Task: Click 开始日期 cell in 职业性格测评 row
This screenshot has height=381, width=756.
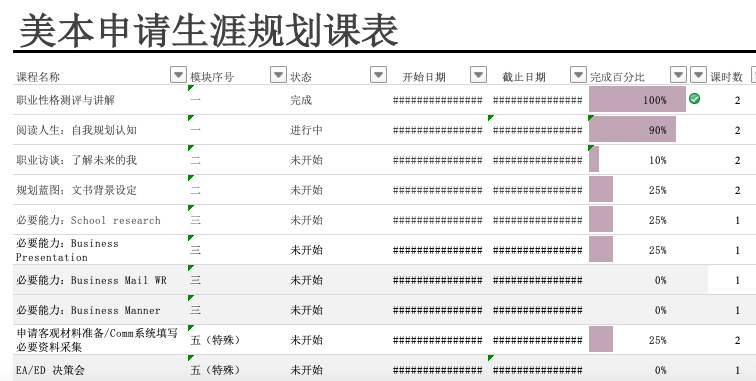Action: tap(437, 100)
